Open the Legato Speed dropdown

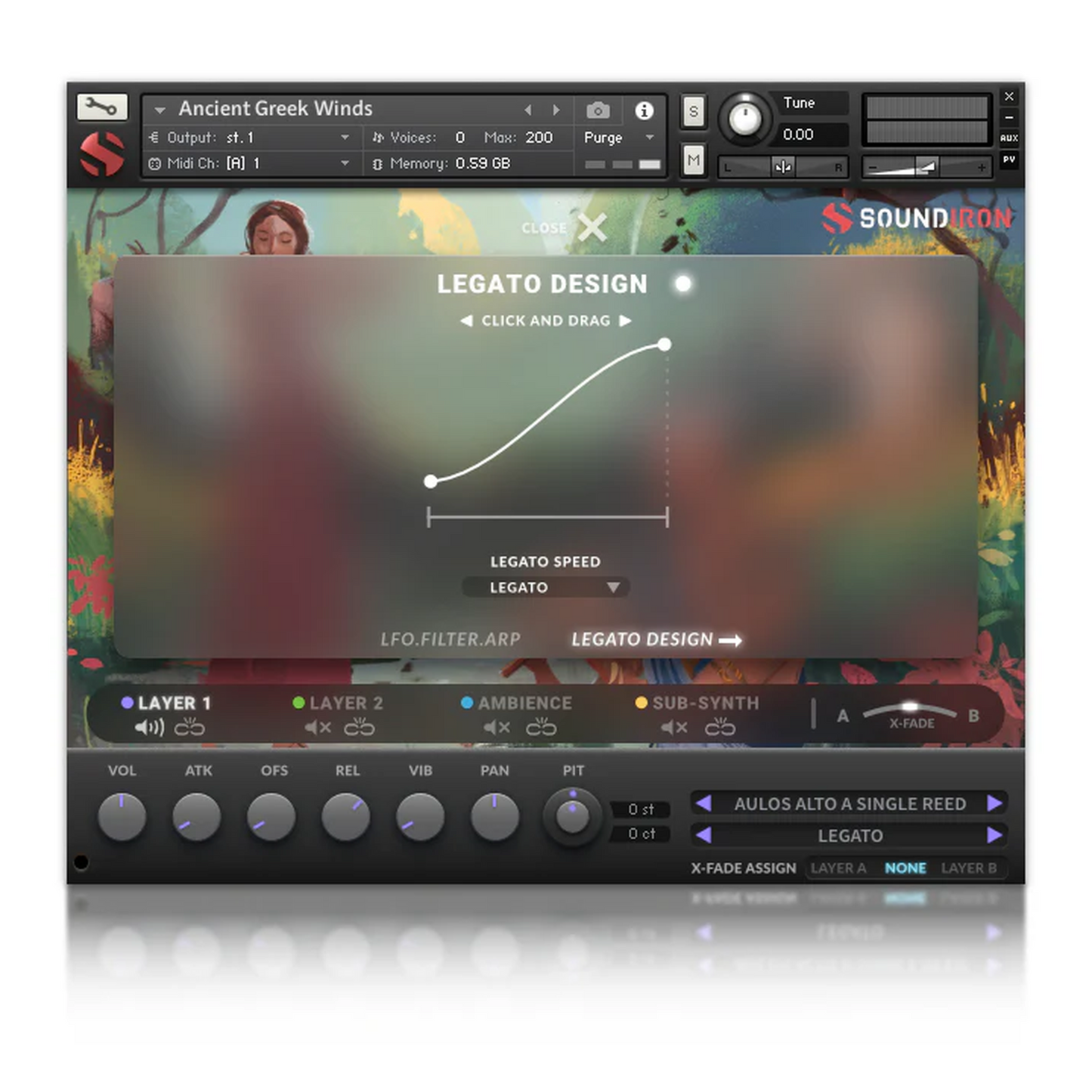click(x=546, y=587)
